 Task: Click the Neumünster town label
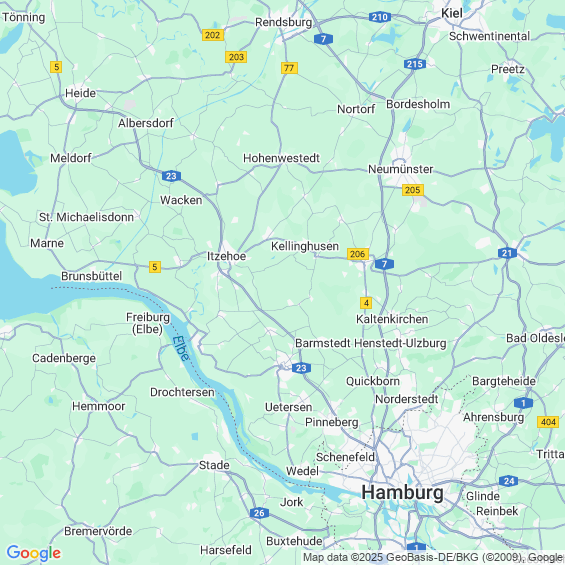click(x=400, y=169)
